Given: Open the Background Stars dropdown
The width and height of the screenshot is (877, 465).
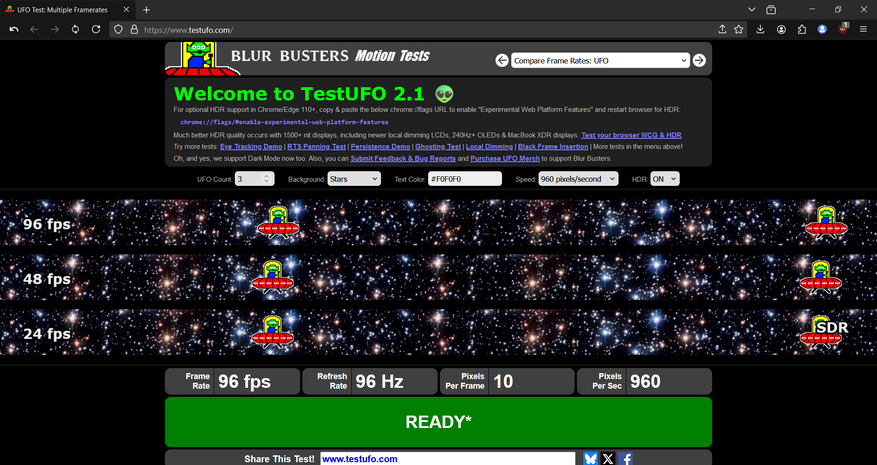Looking at the screenshot, I should [x=354, y=179].
